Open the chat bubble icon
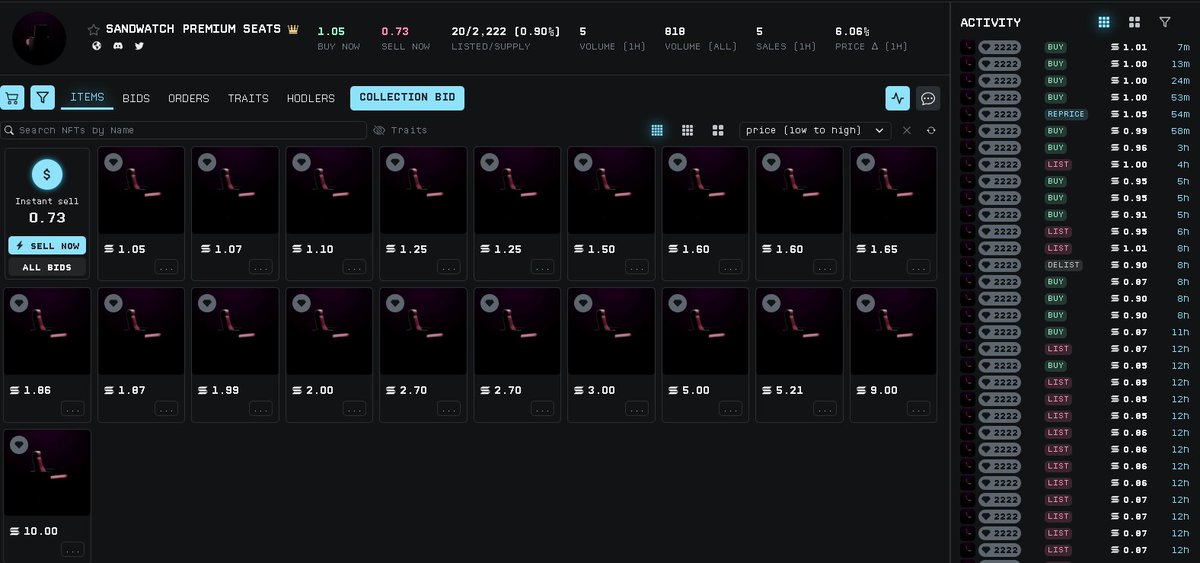The image size is (1200, 563). [x=929, y=98]
